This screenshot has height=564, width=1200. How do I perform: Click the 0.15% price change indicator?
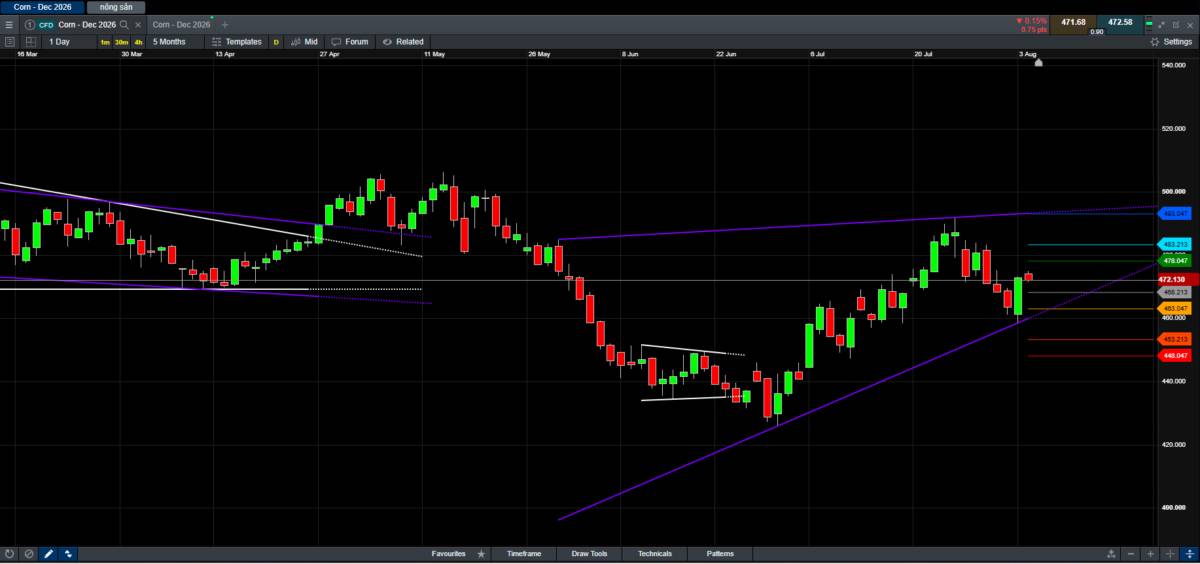pos(1031,20)
